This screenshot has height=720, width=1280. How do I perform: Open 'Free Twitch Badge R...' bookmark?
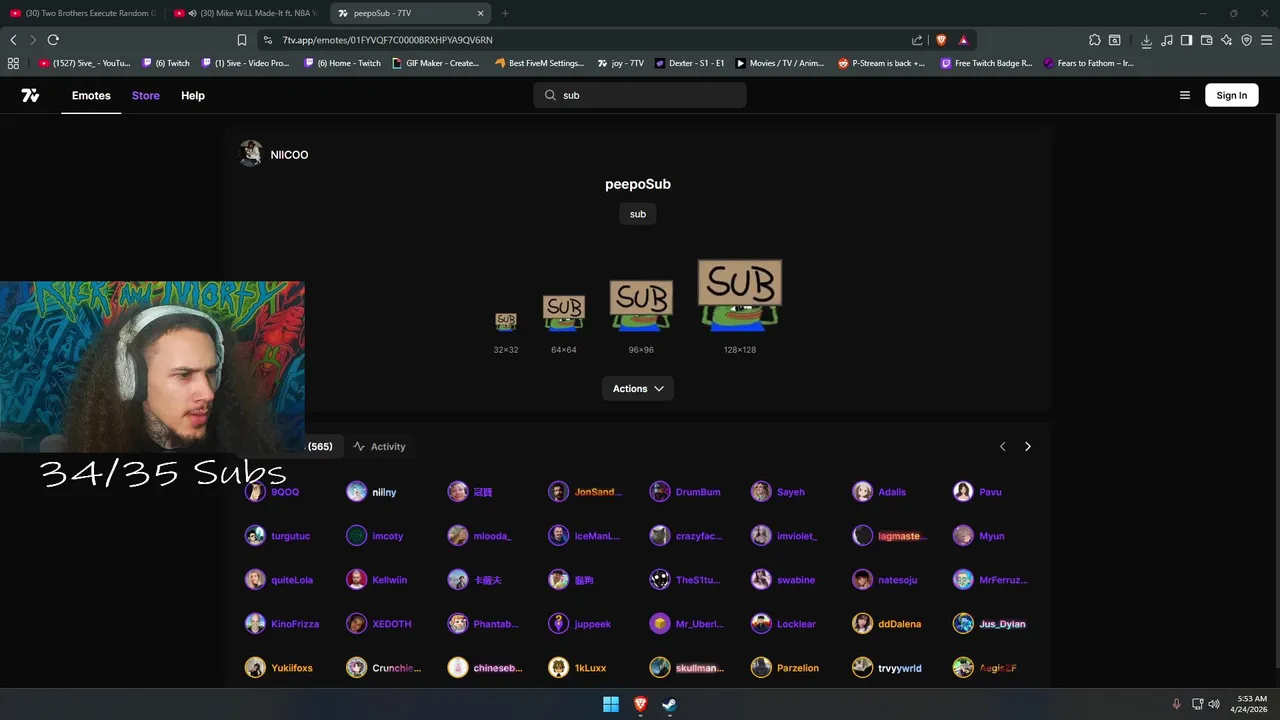coord(985,63)
